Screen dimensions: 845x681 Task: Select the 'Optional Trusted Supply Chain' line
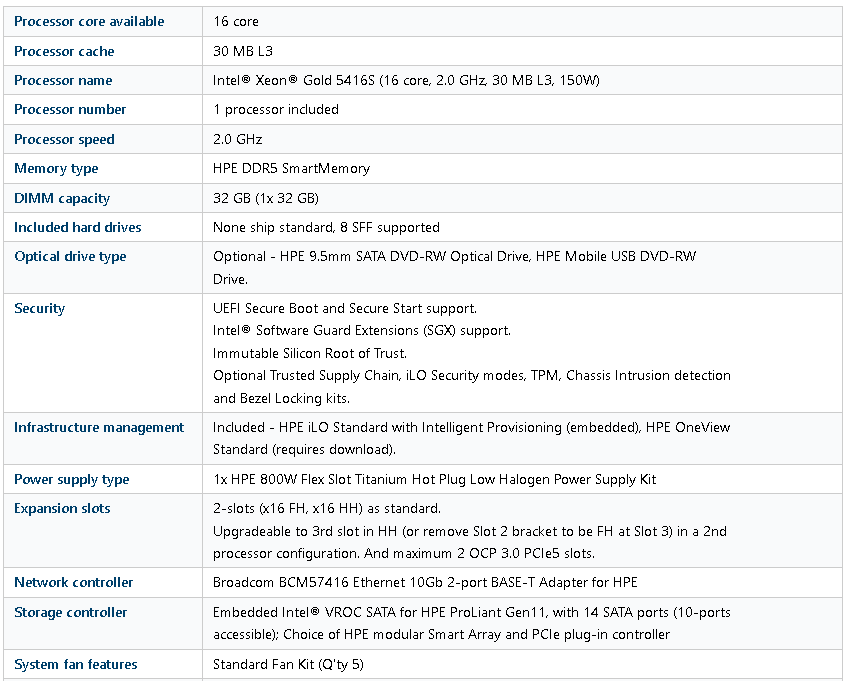pyautogui.click(x=472, y=376)
